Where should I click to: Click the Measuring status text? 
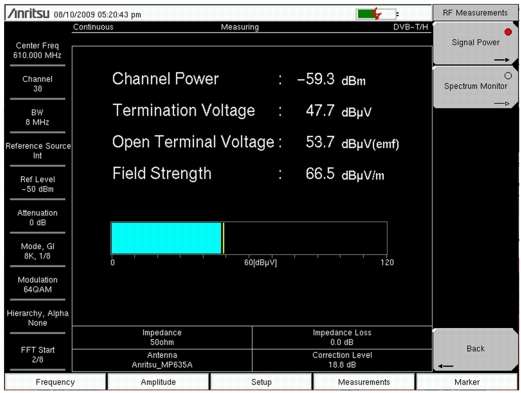point(240,27)
